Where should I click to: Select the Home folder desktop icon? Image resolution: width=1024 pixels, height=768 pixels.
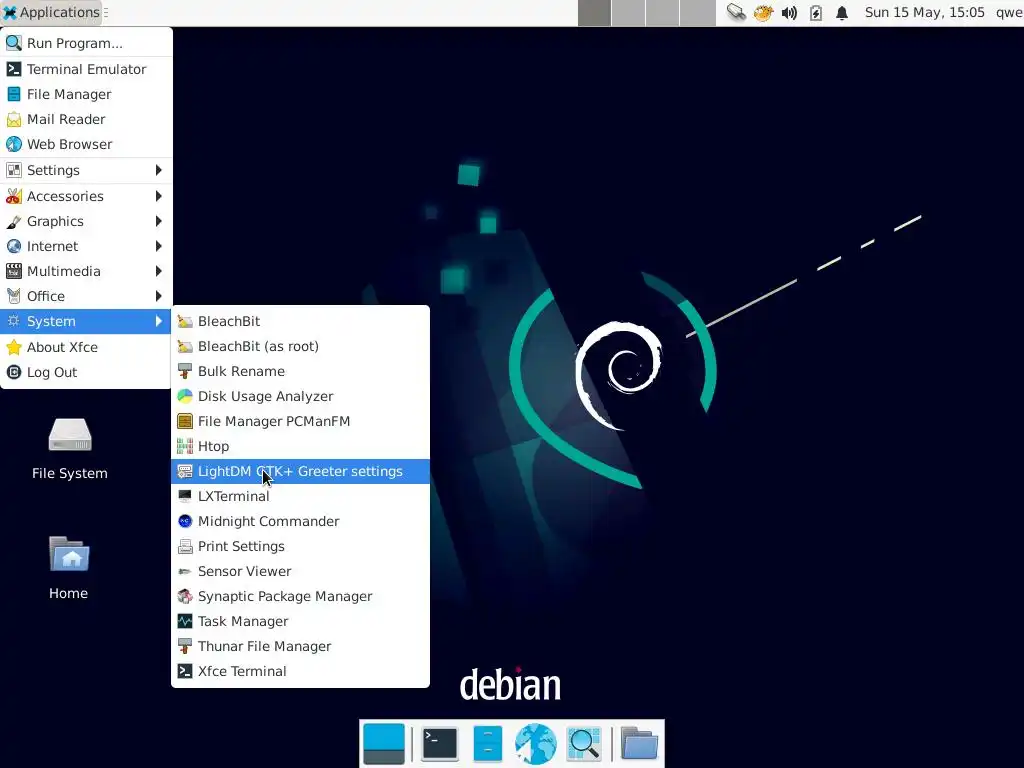coord(69,568)
